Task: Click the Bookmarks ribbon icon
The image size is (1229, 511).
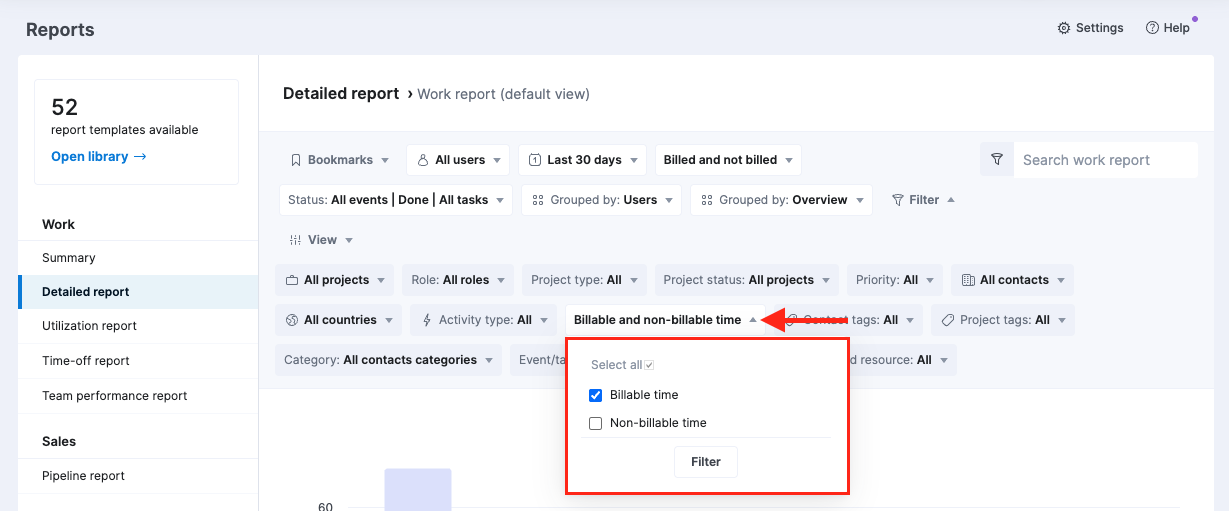Action: (x=295, y=160)
